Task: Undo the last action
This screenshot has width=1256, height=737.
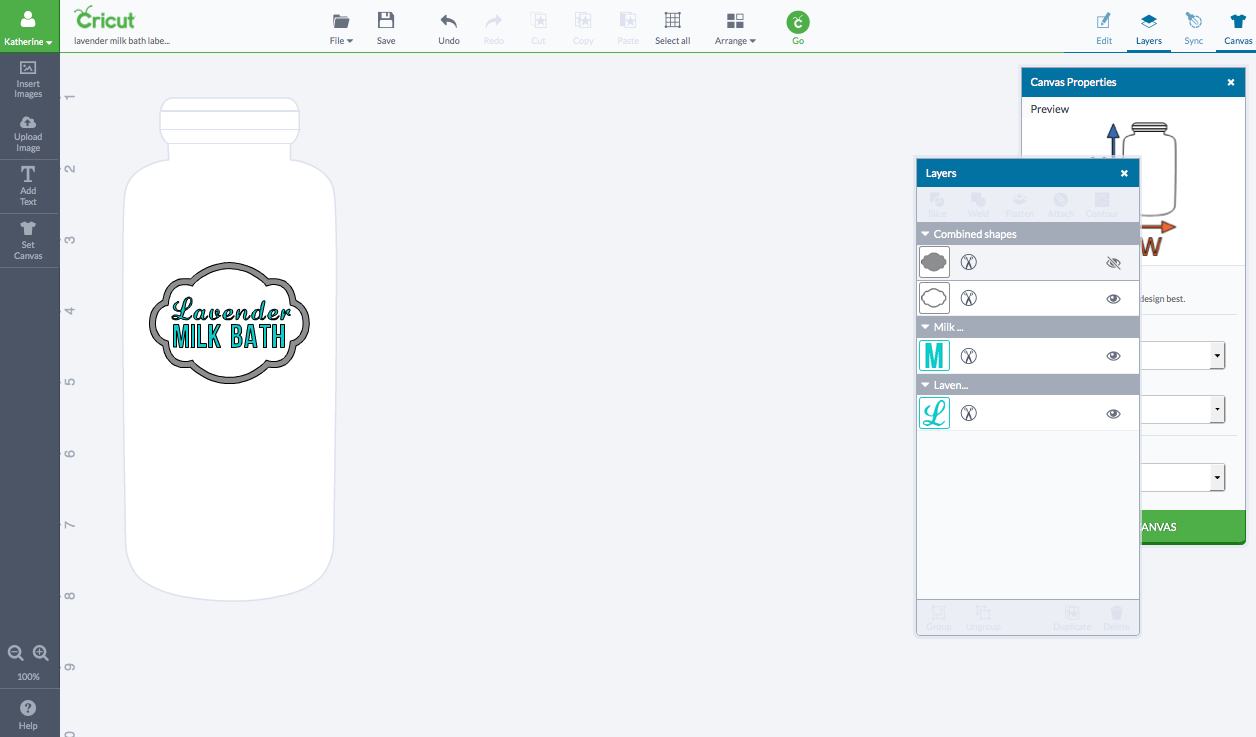Action: [x=449, y=28]
